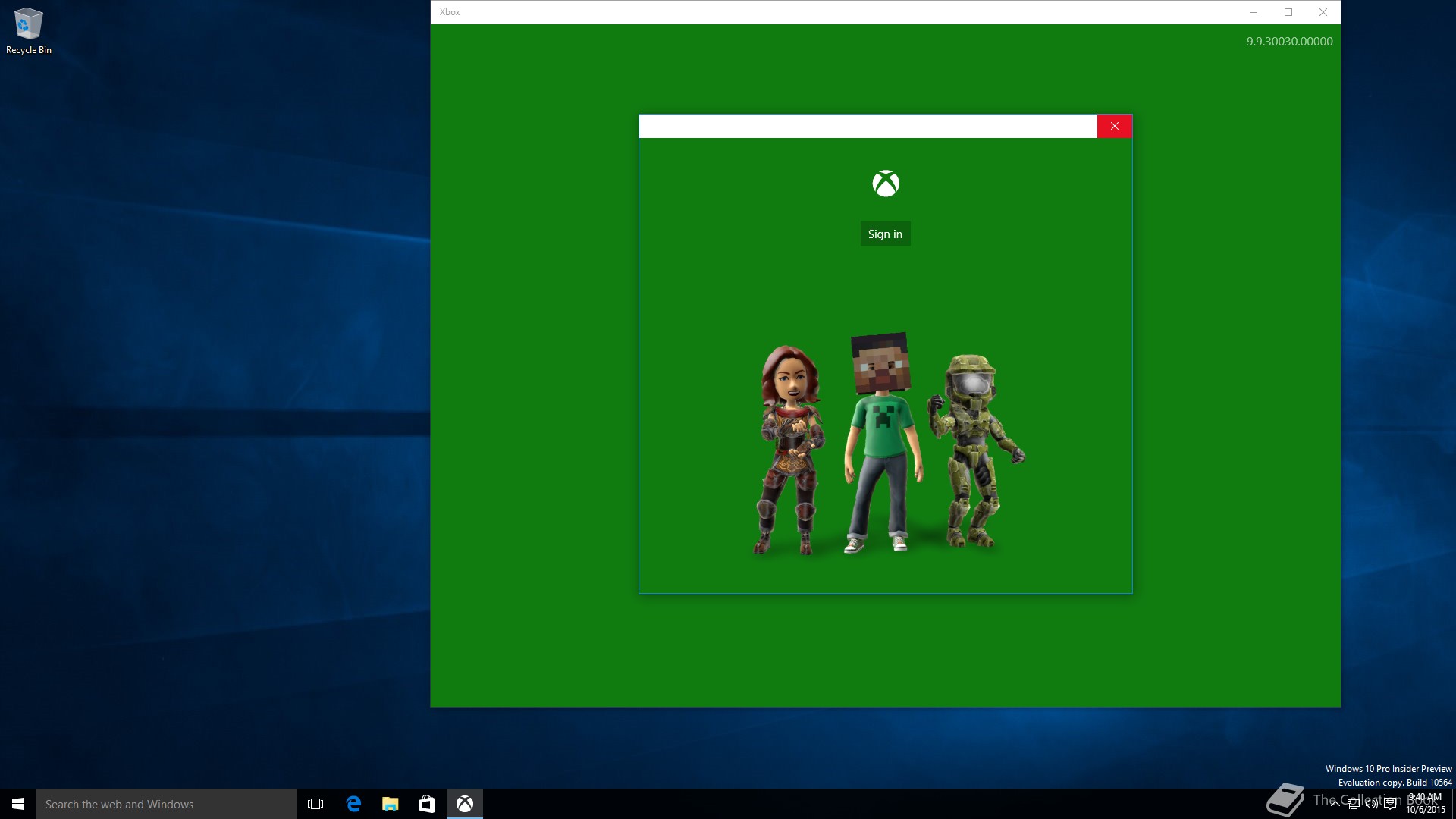1456x819 pixels.
Task: Focus the 'Search the web and Windows' box
Action: click(x=167, y=804)
